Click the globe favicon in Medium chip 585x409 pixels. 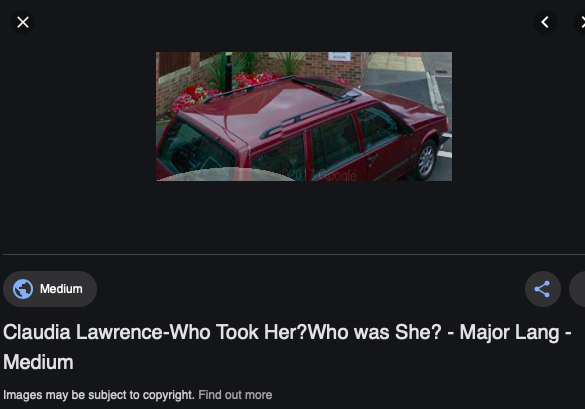click(x=23, y=289)
